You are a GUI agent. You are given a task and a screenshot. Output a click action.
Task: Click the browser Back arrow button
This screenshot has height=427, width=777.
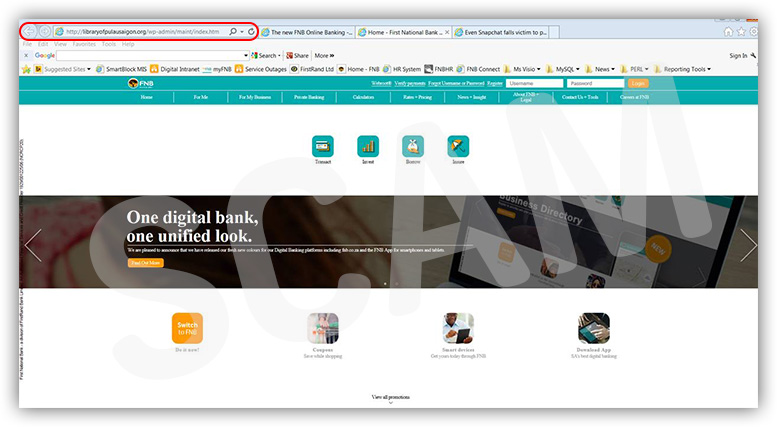coord(29,31)
